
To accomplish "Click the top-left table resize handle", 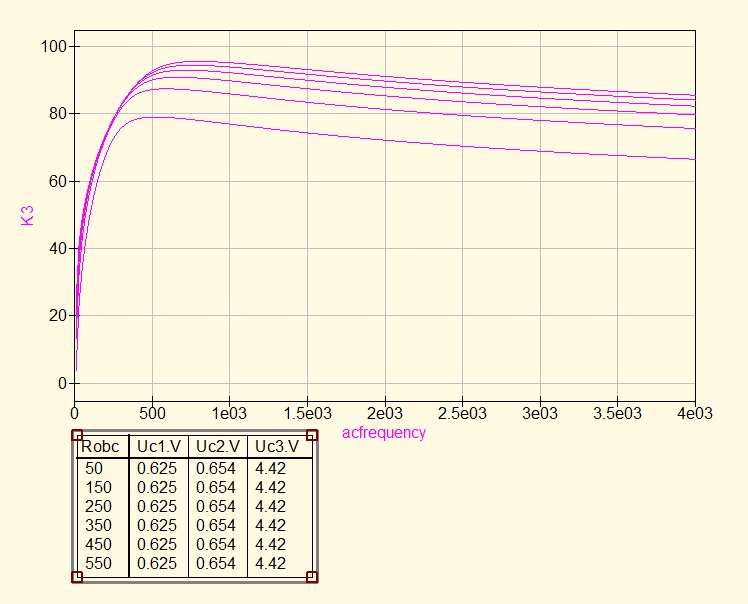I will tap(77, 436).
